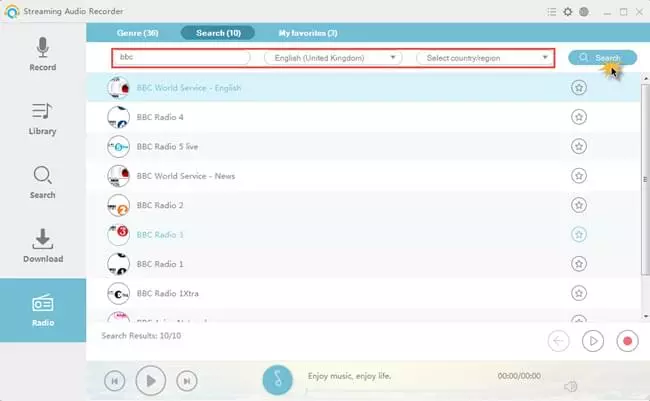Screen dimensions: 650x401
Task: Click the 00:00/00:00 time display
Action: click(519, 376)
